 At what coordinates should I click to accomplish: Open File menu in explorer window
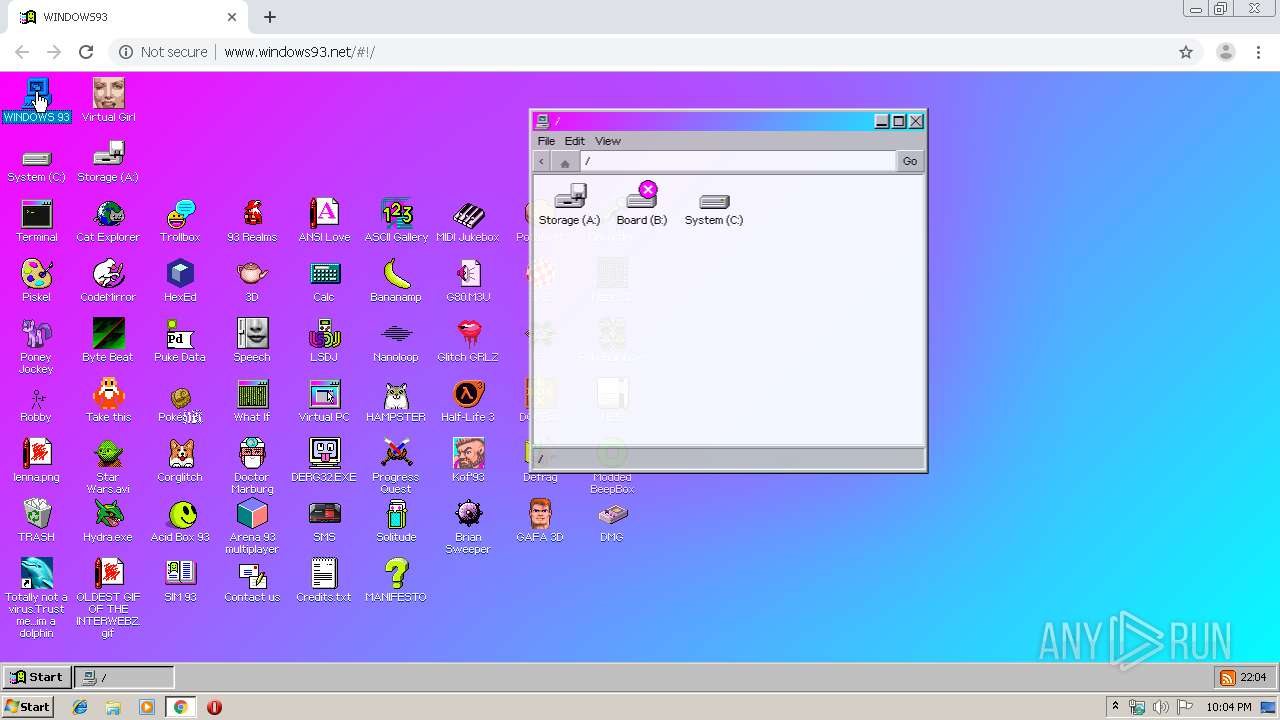546,141
